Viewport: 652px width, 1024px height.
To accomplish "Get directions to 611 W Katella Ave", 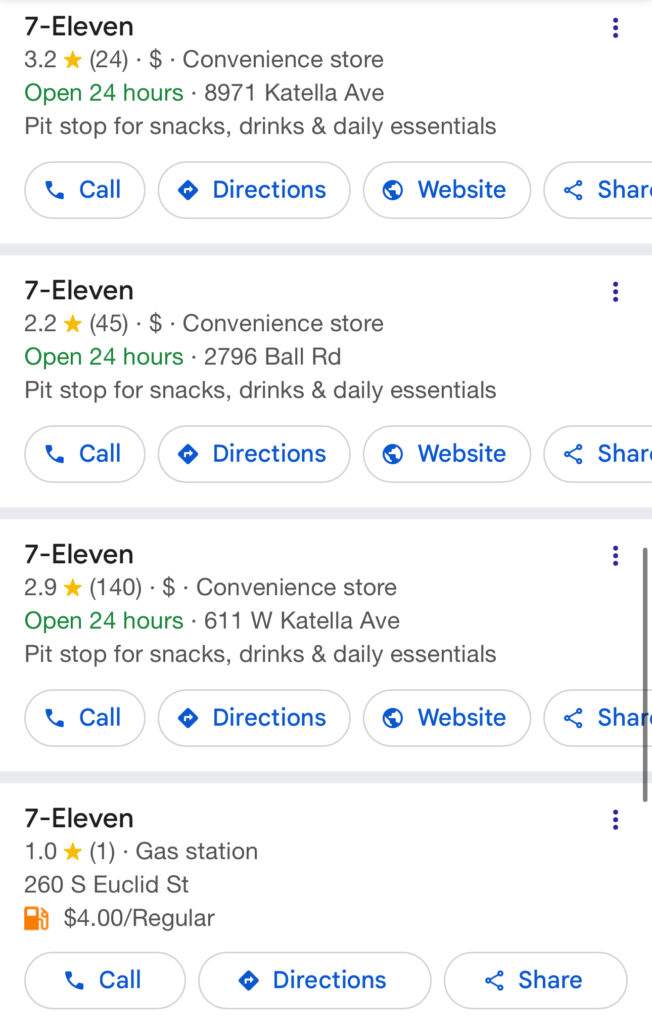I will pos(254,718).
